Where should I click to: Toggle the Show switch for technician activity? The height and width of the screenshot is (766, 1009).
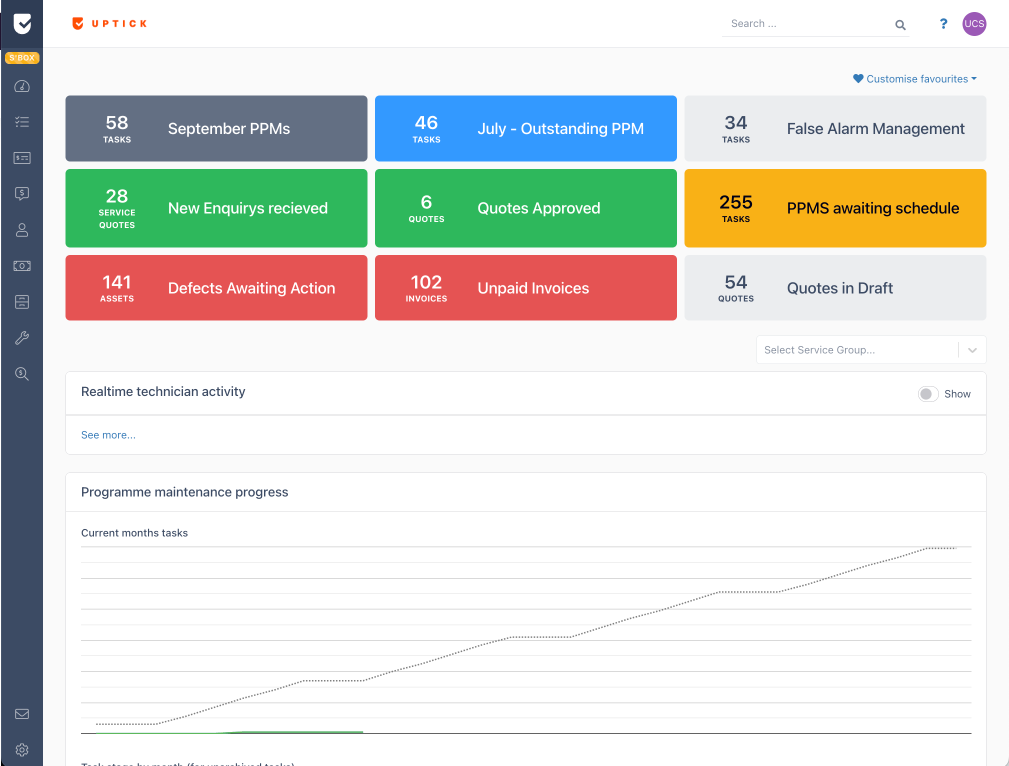click(927, 394)
